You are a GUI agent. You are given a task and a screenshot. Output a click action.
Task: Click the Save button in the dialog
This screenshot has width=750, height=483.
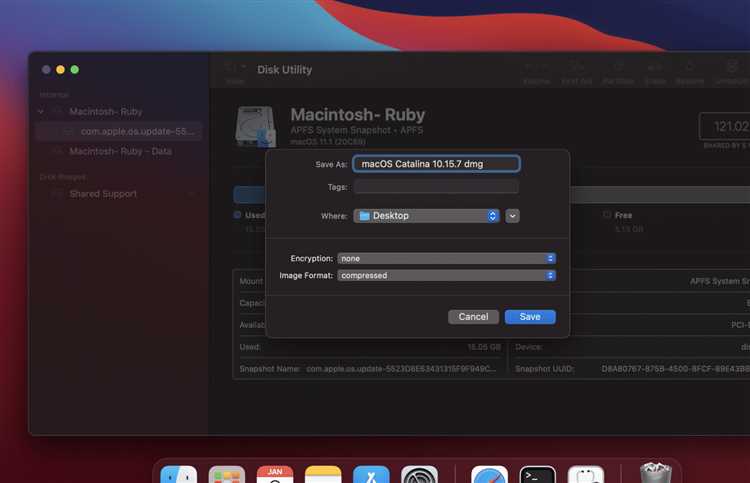coord(530,317)
